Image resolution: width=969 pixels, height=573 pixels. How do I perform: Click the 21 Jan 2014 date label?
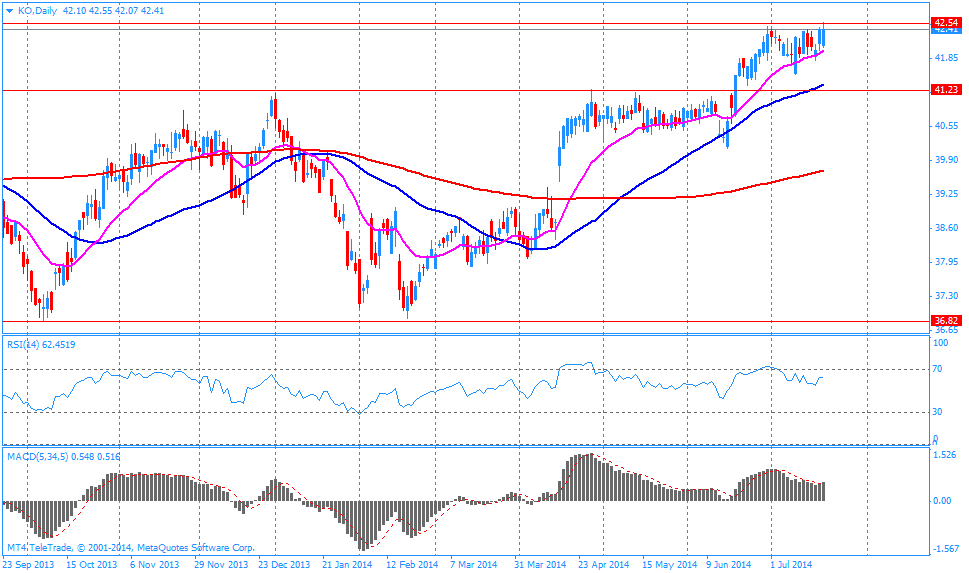coord(347,564)
